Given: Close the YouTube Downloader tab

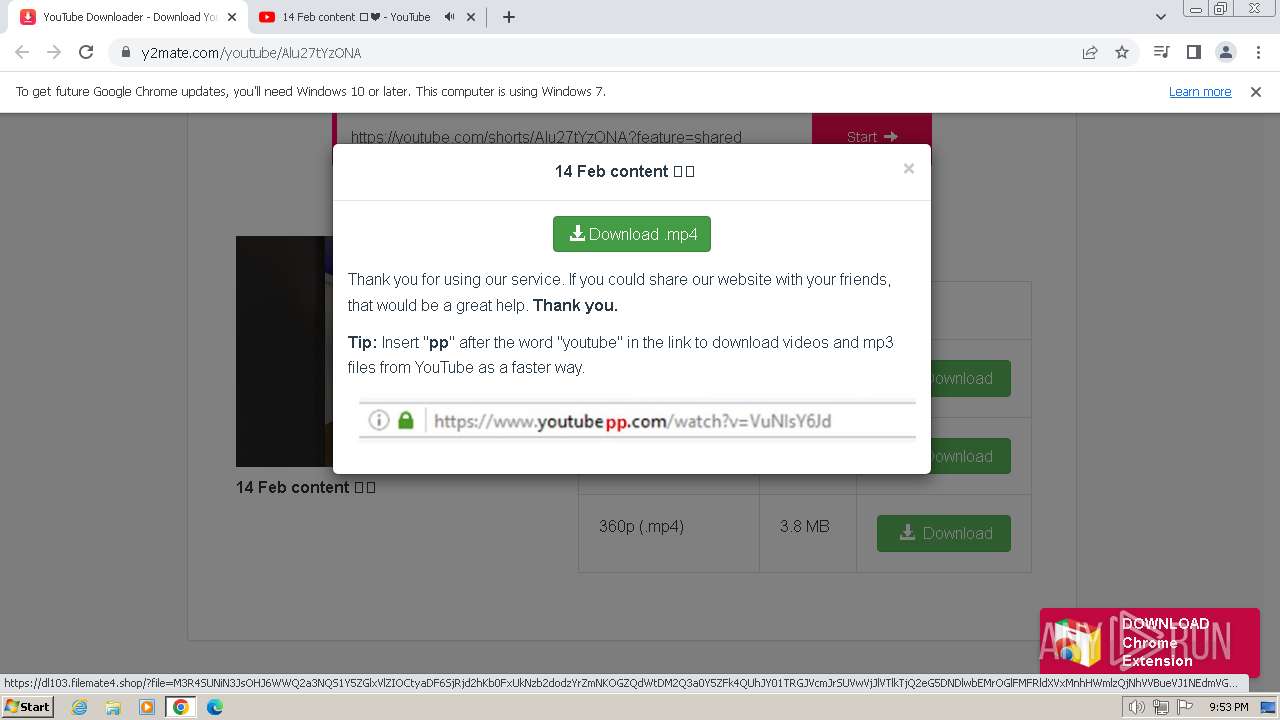Looking at the screenshot, I should pos(231,17).
